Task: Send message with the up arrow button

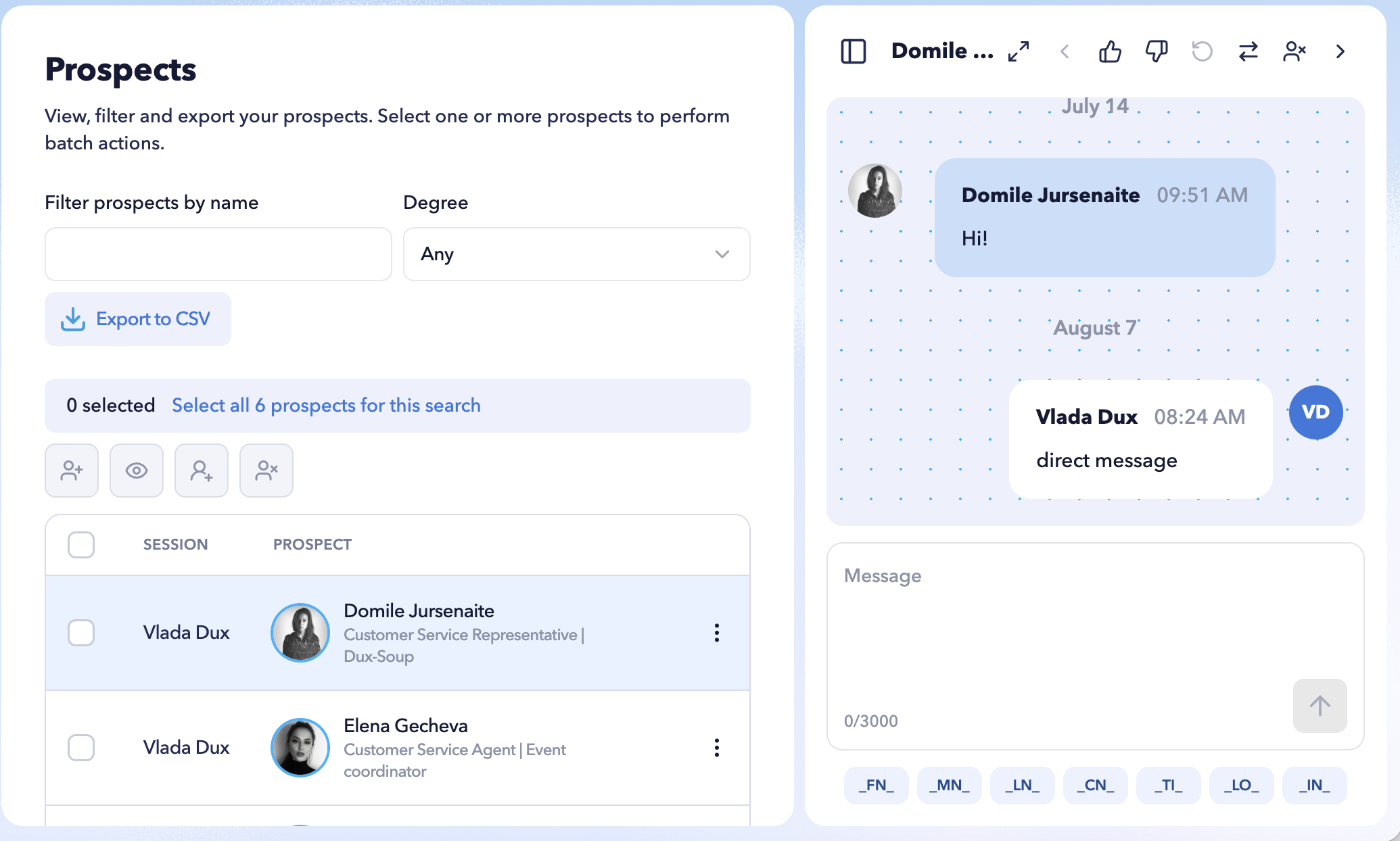Action: [x=1320, y=706]
